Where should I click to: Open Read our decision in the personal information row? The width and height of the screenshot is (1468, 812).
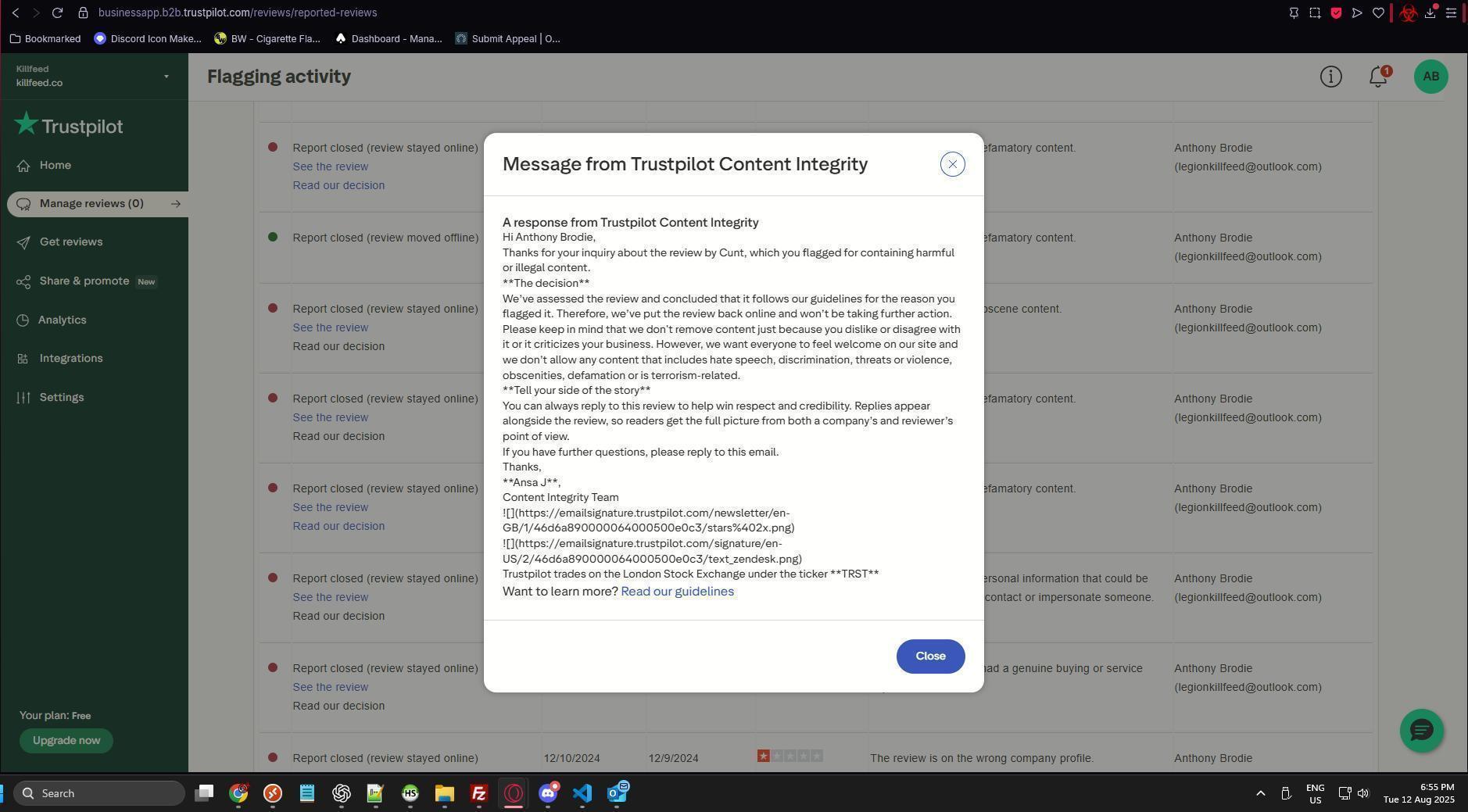point(338,616)
